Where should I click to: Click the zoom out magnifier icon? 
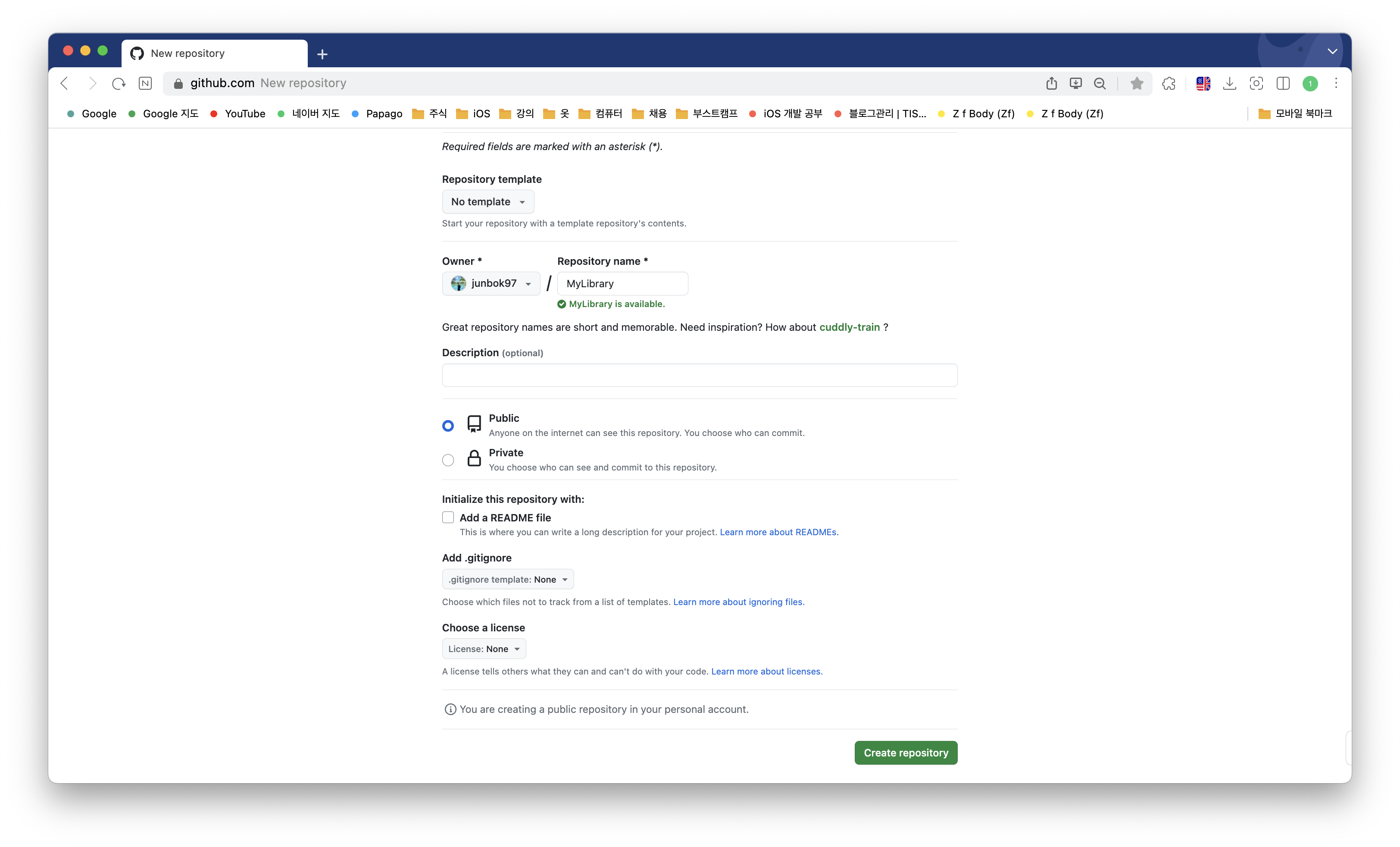point(1100,84)
